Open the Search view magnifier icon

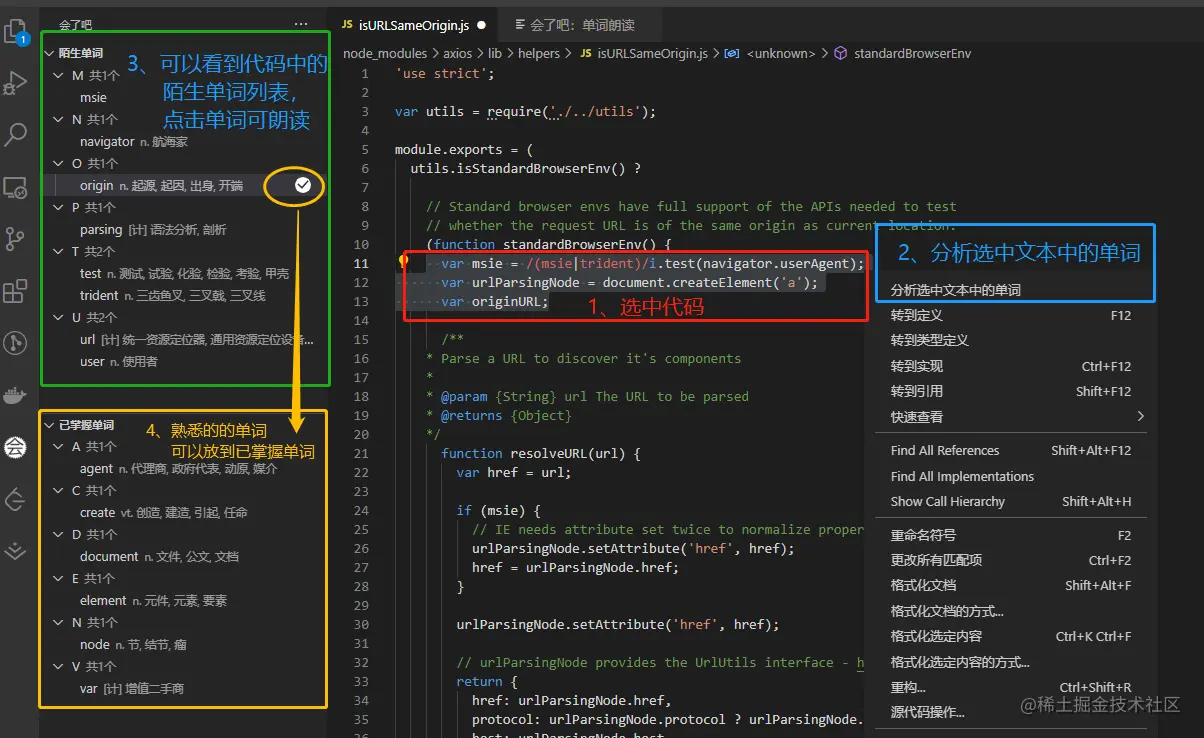click(x=16, y=135)
